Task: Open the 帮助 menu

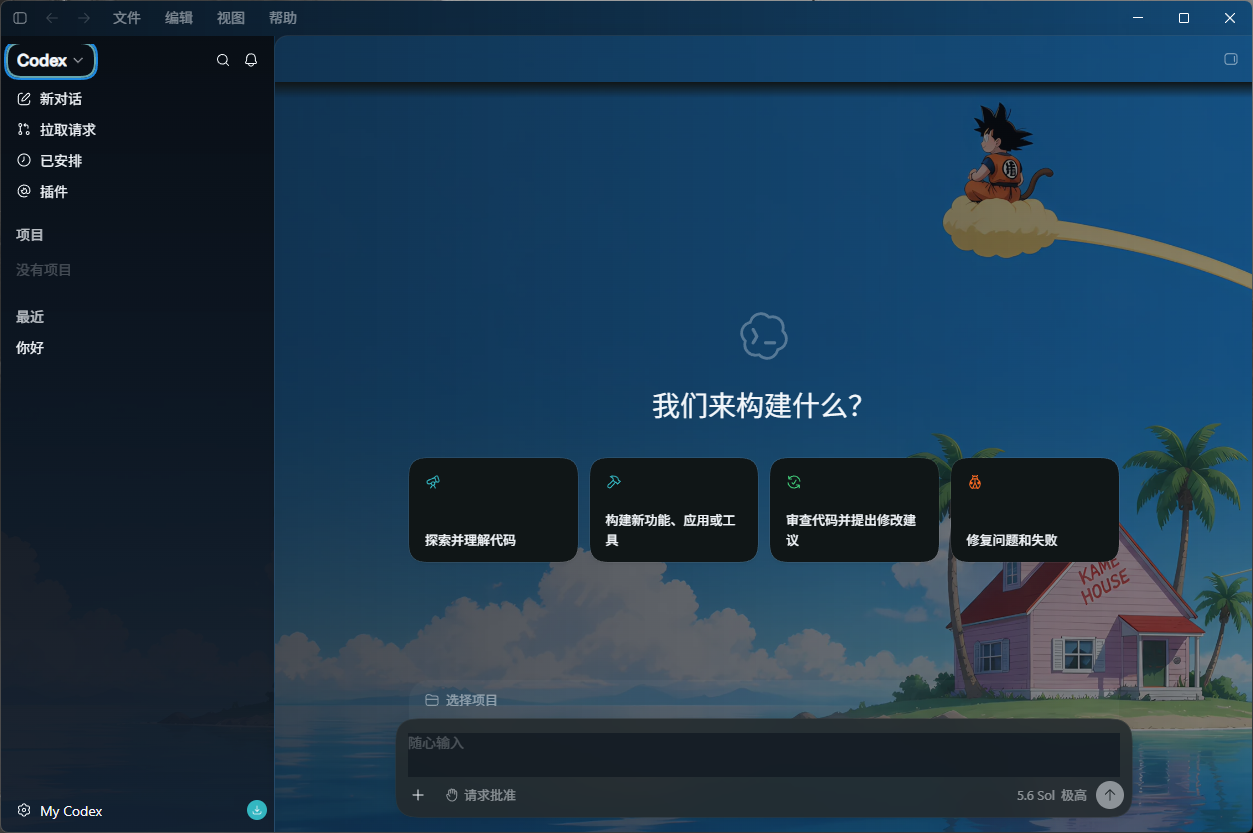Action: [x=283, y=18]
